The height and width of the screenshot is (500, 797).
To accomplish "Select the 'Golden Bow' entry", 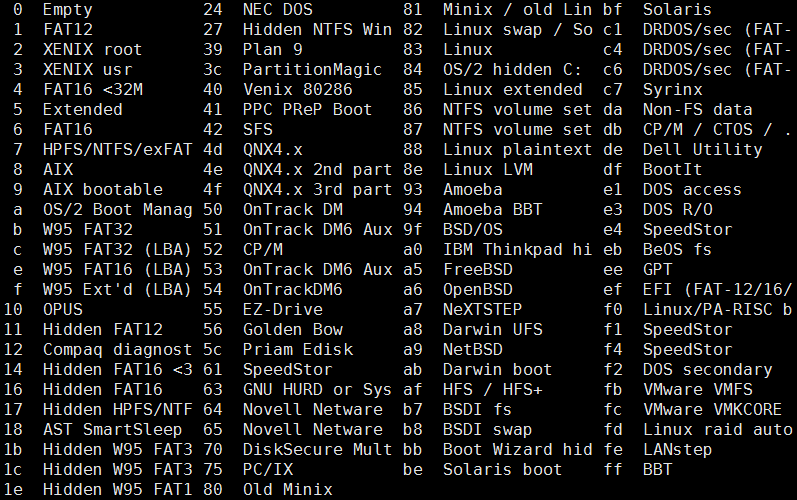I will coord(292,330).
